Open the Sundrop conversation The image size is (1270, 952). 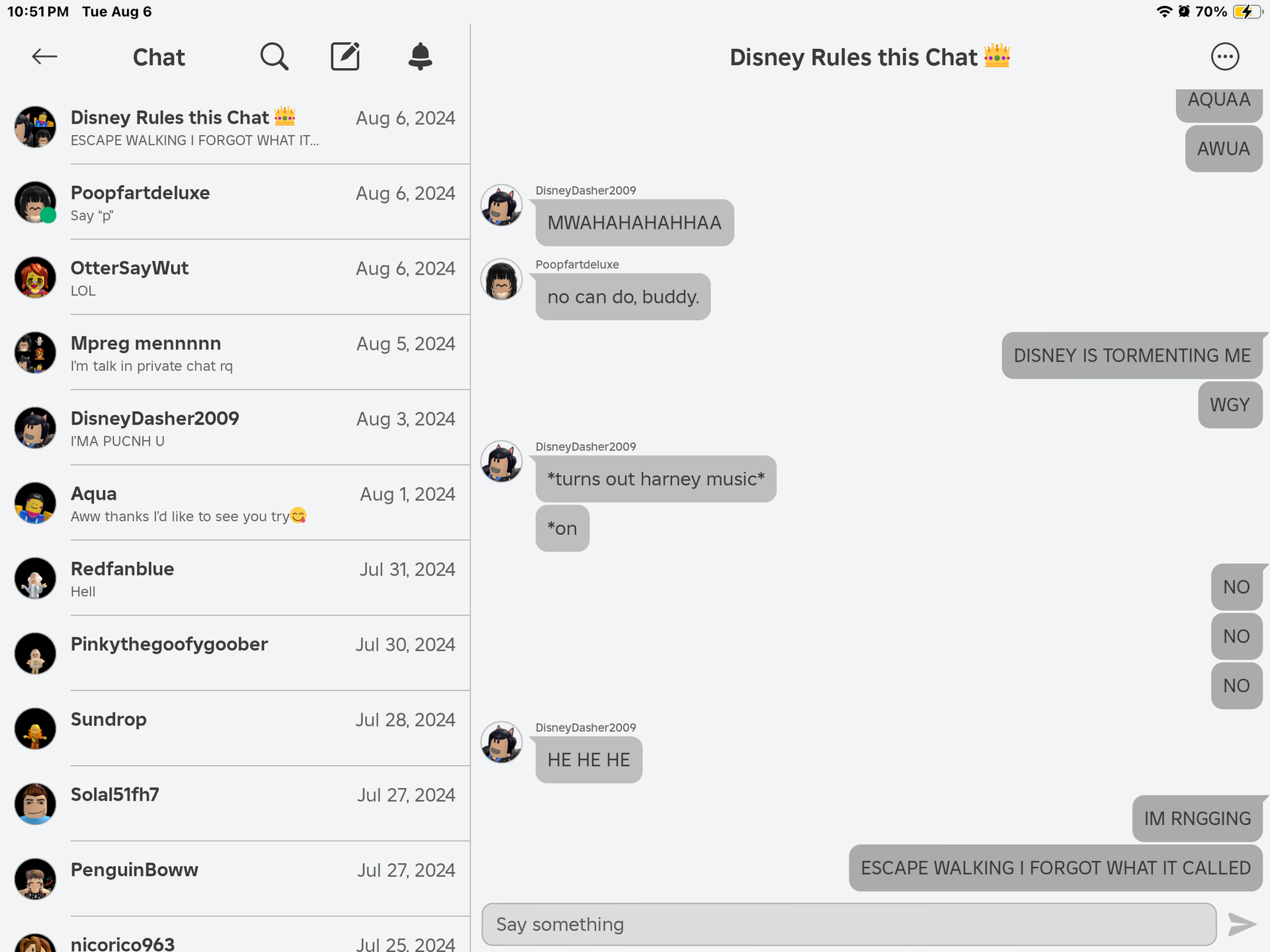[235, 729]
